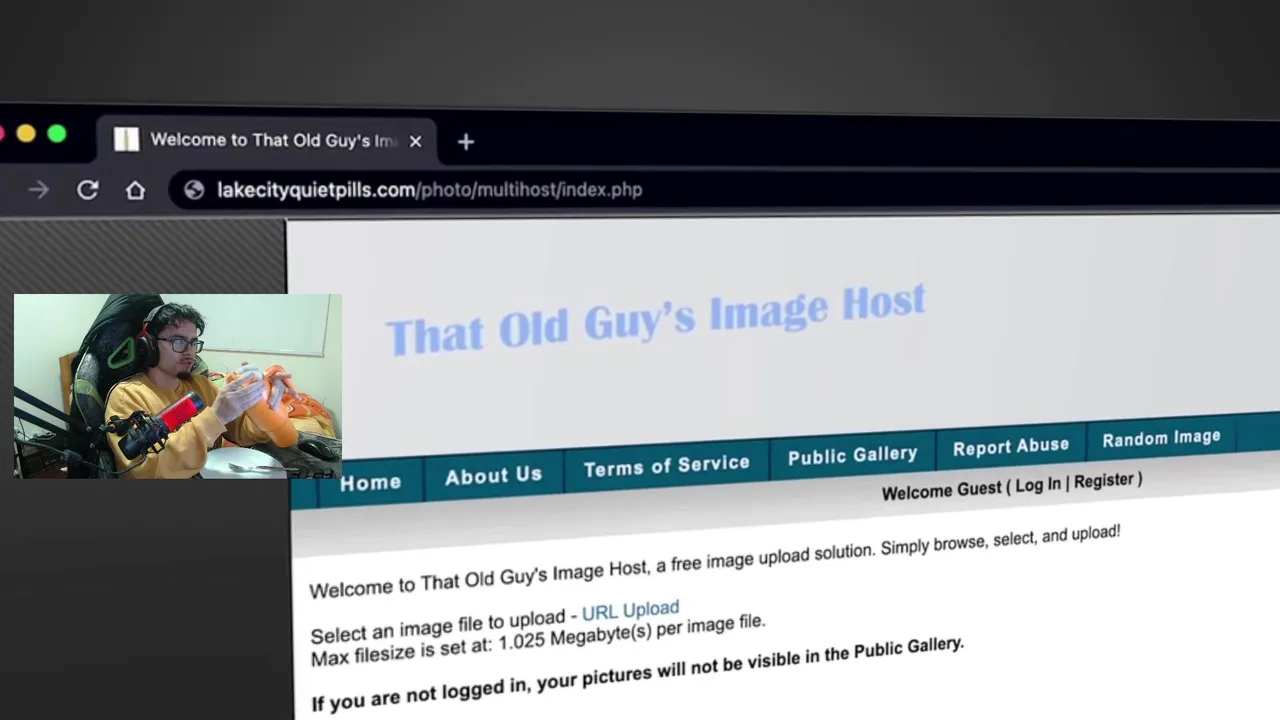Open the Report Abuse page
The height and width of the screenshot is (720, 1280).
point(1010,447)
